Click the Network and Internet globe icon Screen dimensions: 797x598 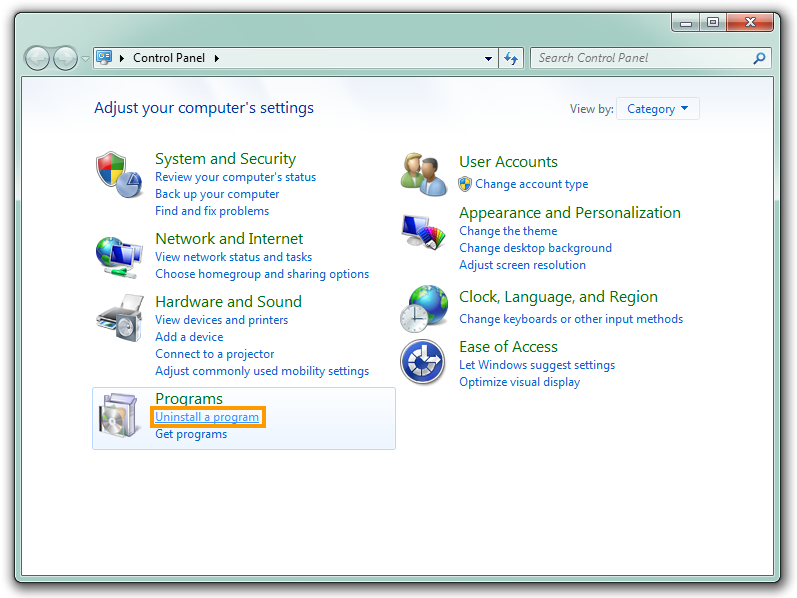119,256
